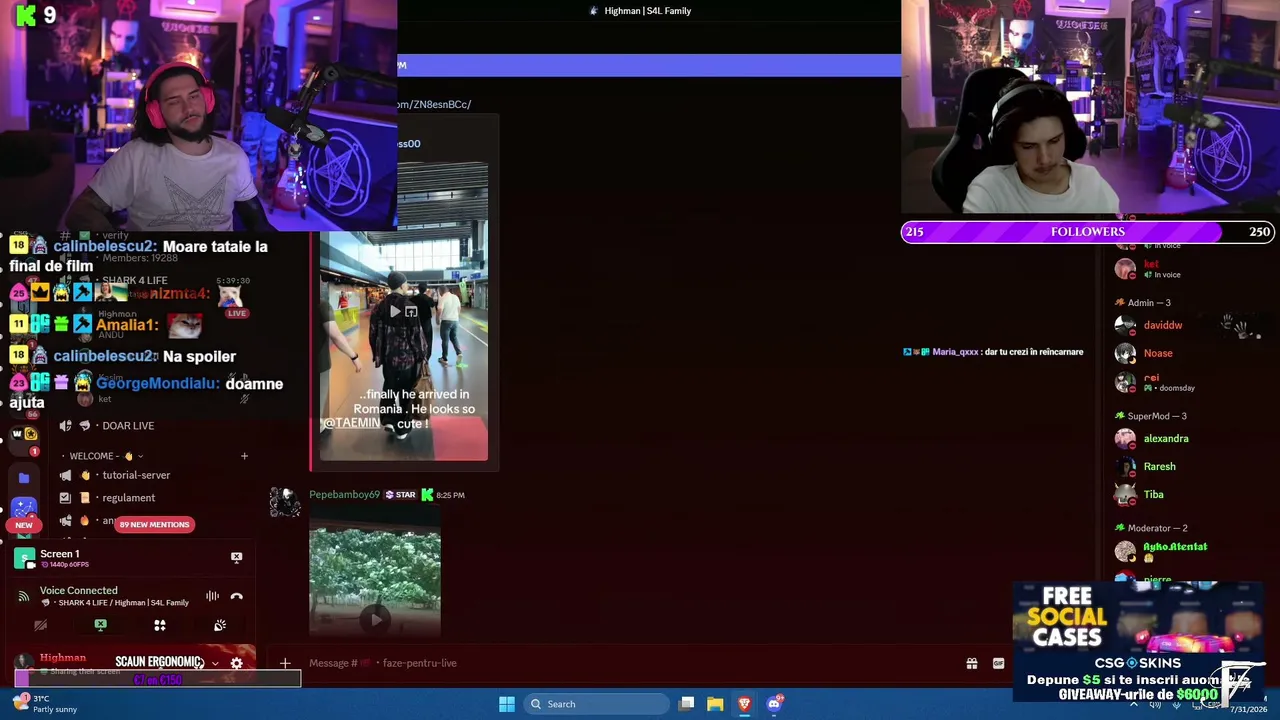
Task: Open the blue folder icon in server list
Action: click(24, 478)
